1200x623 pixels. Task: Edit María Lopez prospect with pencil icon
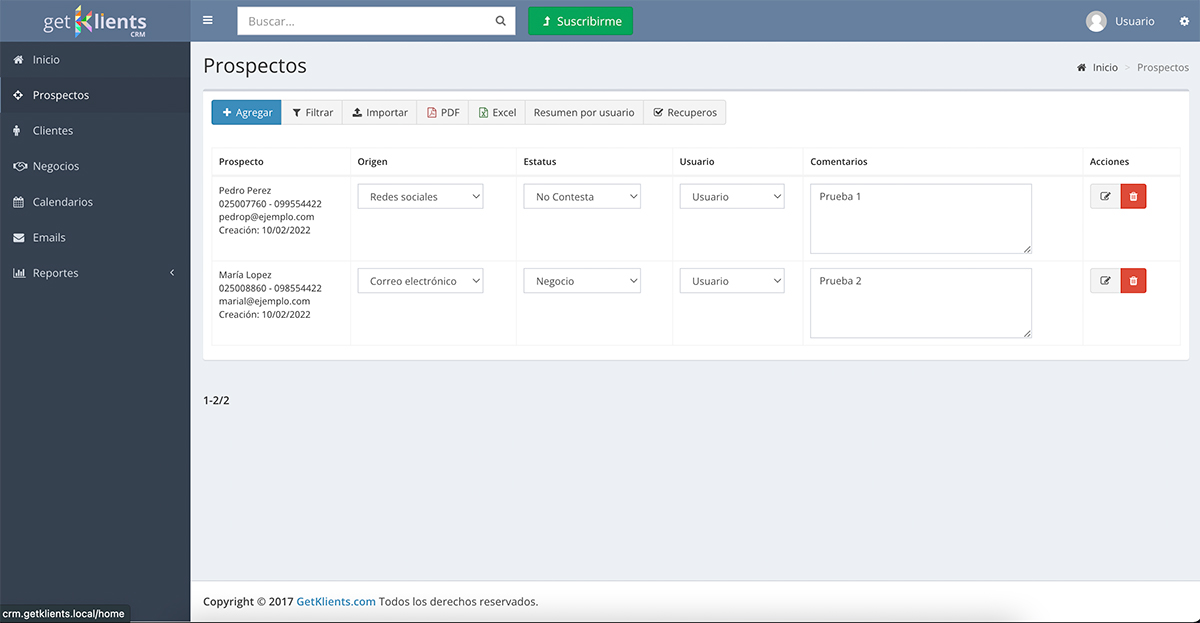[1105, 281]
